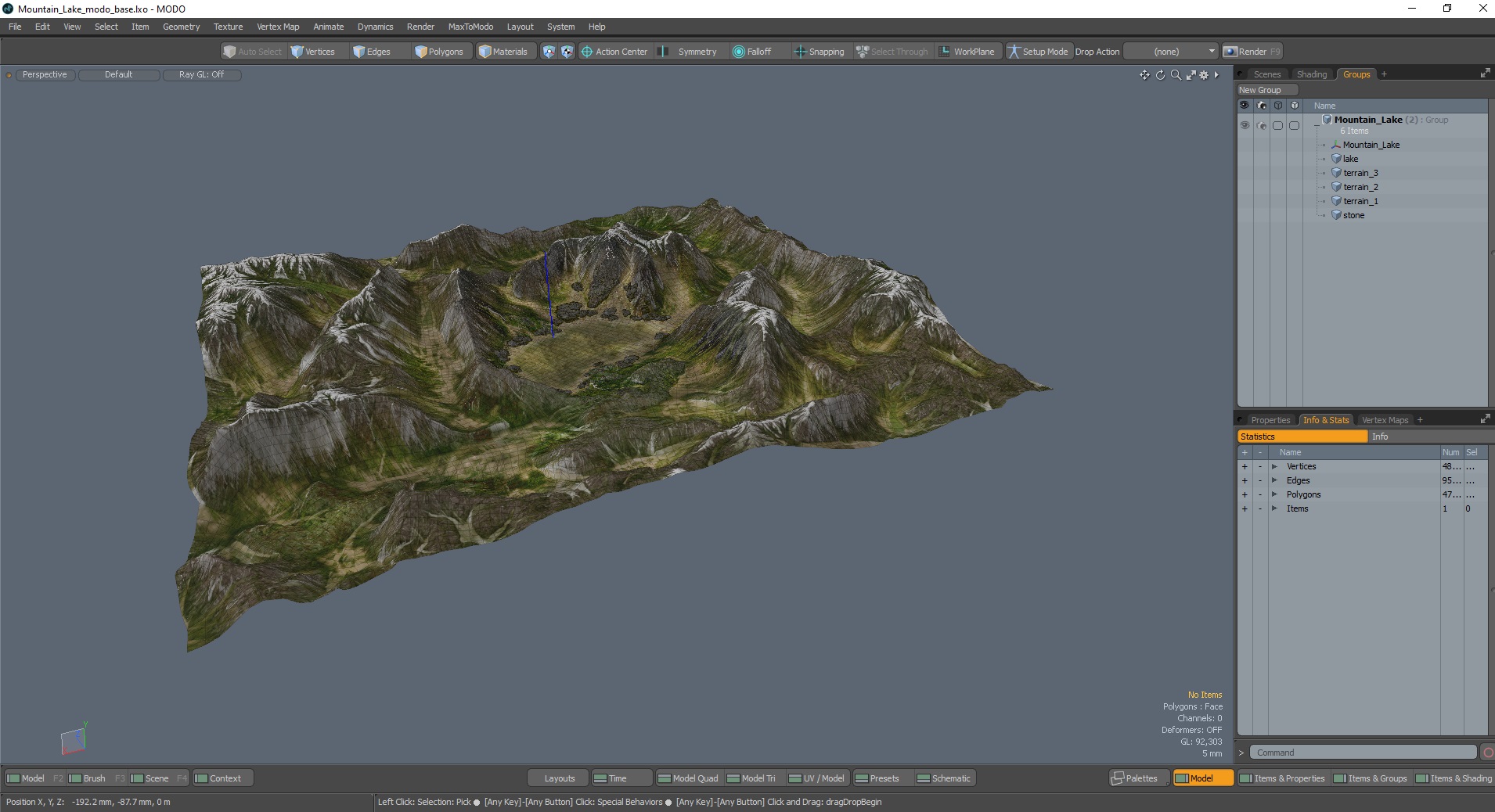Switch to the UV / Model layout
This screenshot has height=812, width=1495.
[x=816, y=778]
